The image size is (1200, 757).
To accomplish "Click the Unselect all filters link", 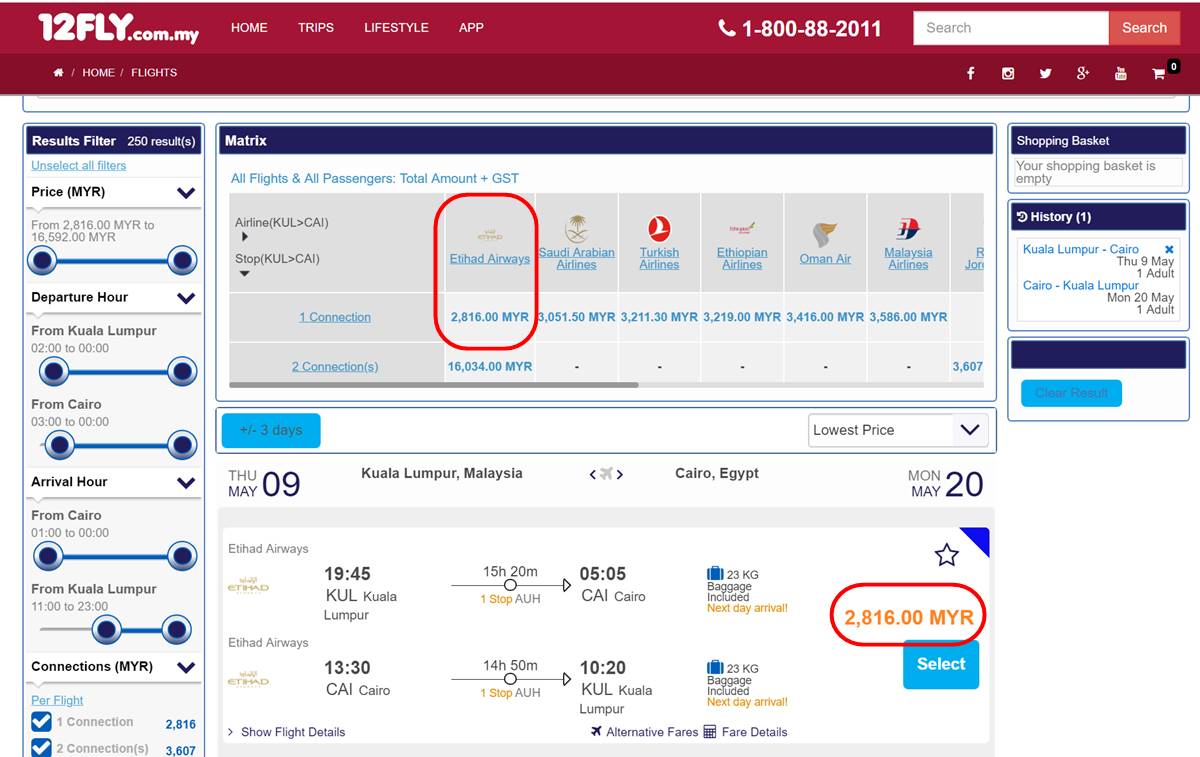I will pyautogui.click(x=79, y=166).
